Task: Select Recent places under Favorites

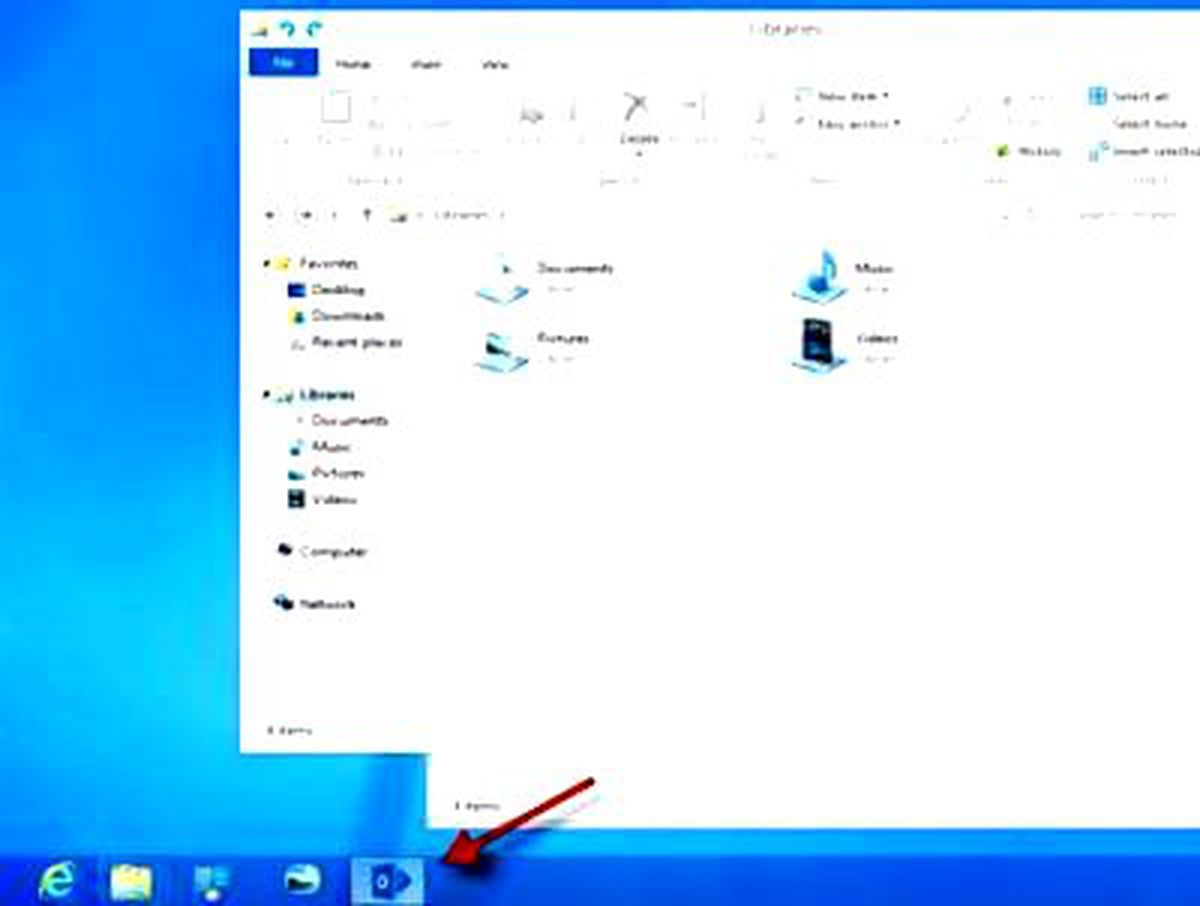Action: pyautogui.click(x=344, y=342)
